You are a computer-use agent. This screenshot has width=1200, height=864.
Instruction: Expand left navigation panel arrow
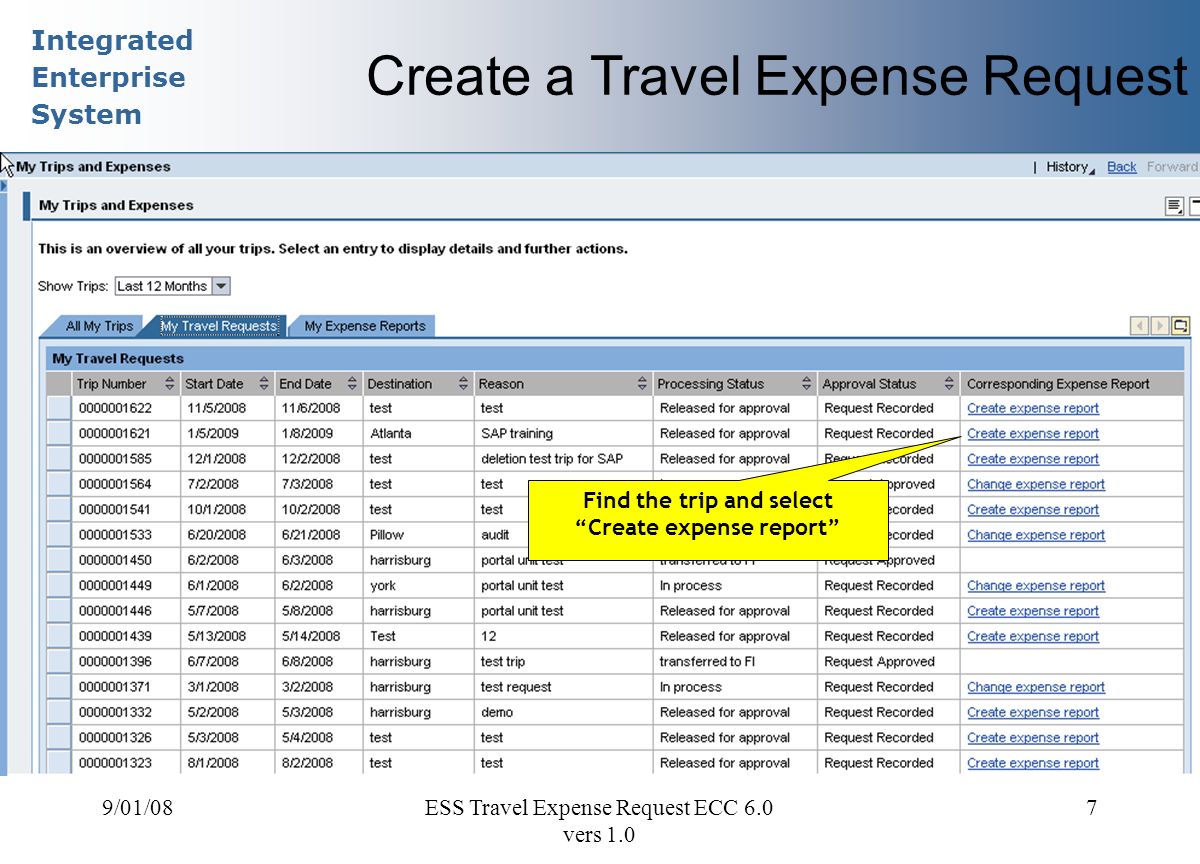(x=4, y=186)
